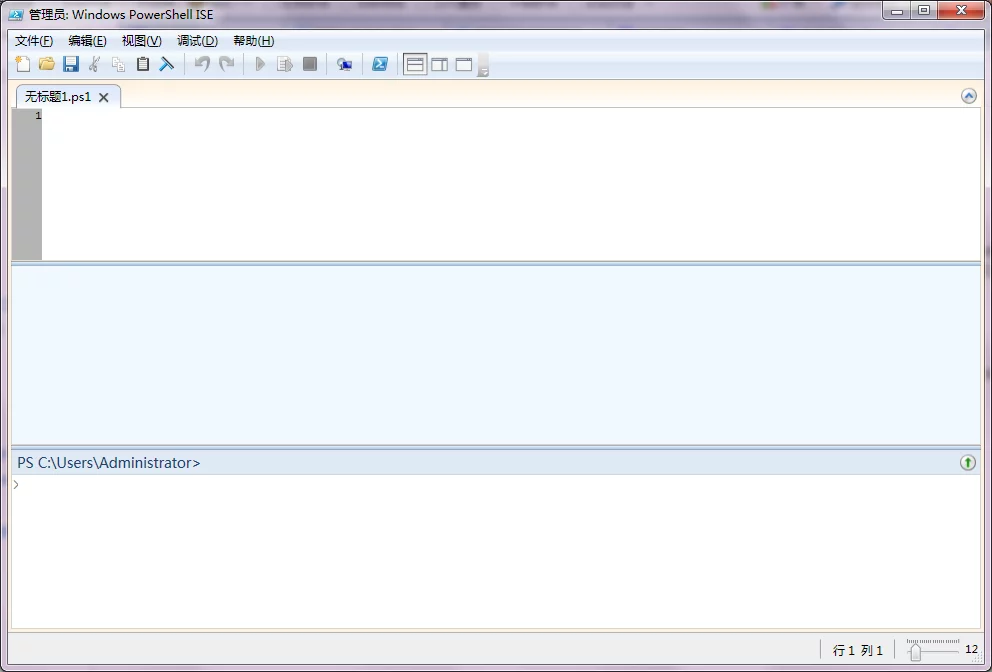Paste from clipboard using the Paste icon

click(x=143, y=64)
